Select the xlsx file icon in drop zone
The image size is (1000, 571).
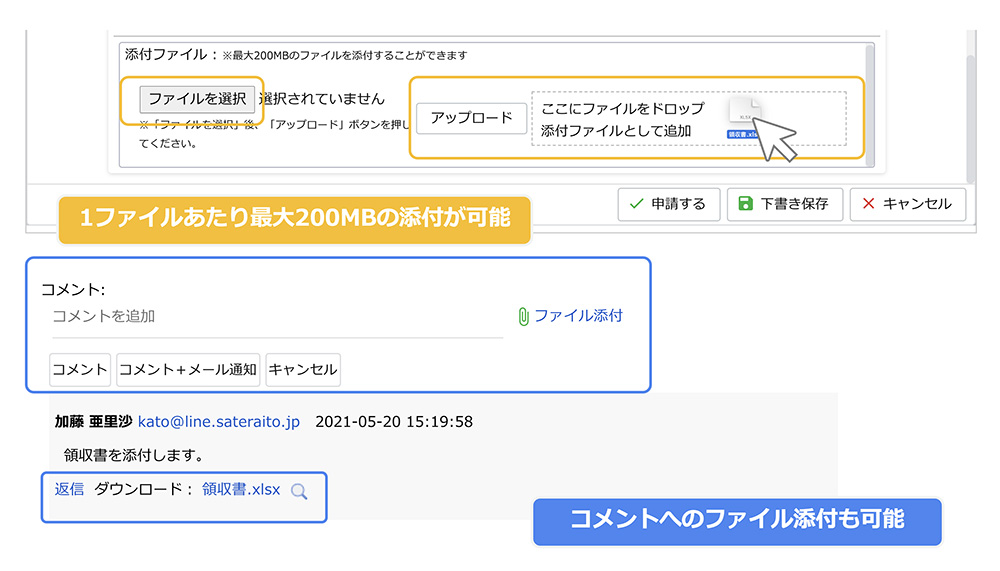743,118
